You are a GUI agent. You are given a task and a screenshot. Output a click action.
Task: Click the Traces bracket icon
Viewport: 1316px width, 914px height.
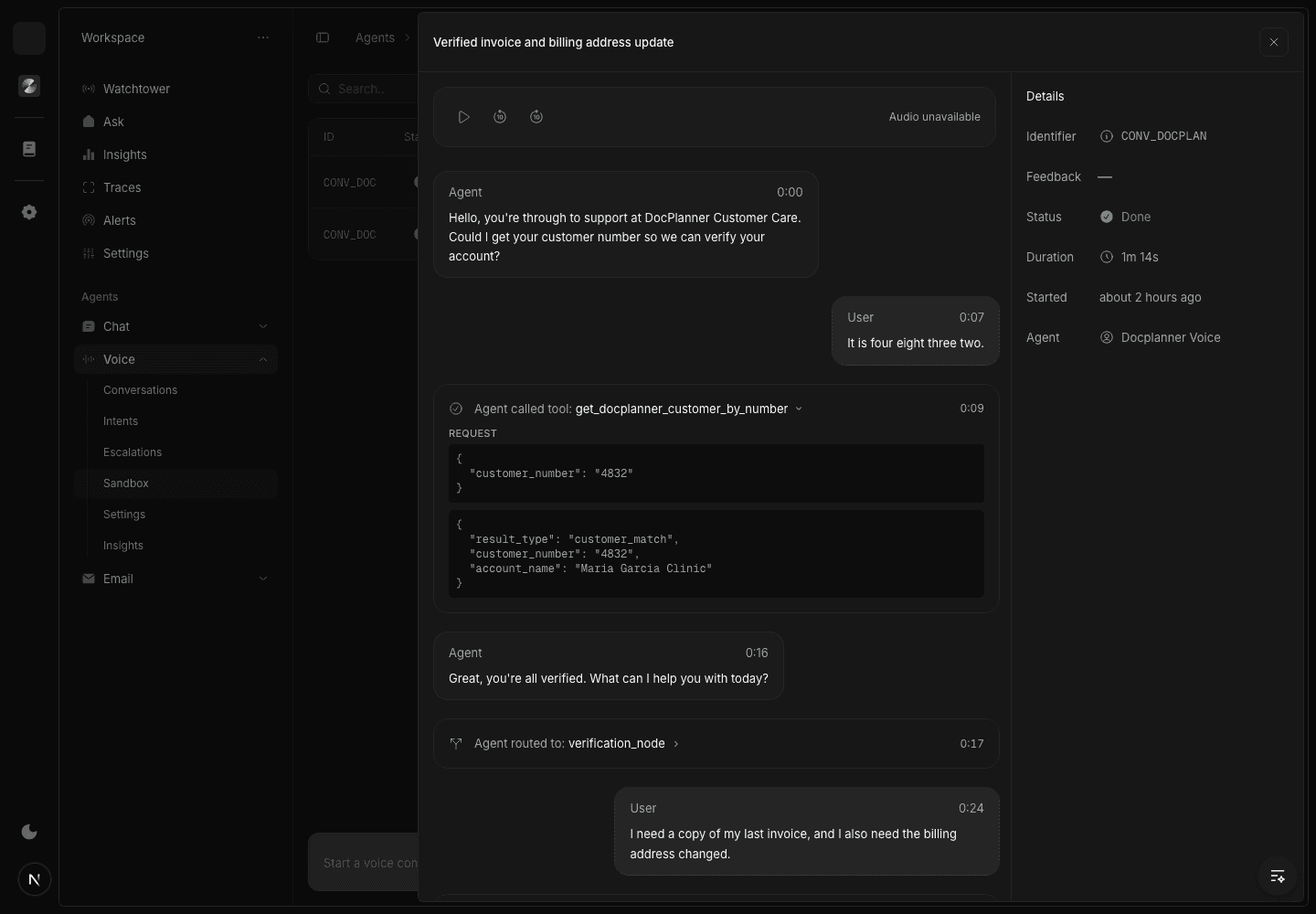(89, 187)
